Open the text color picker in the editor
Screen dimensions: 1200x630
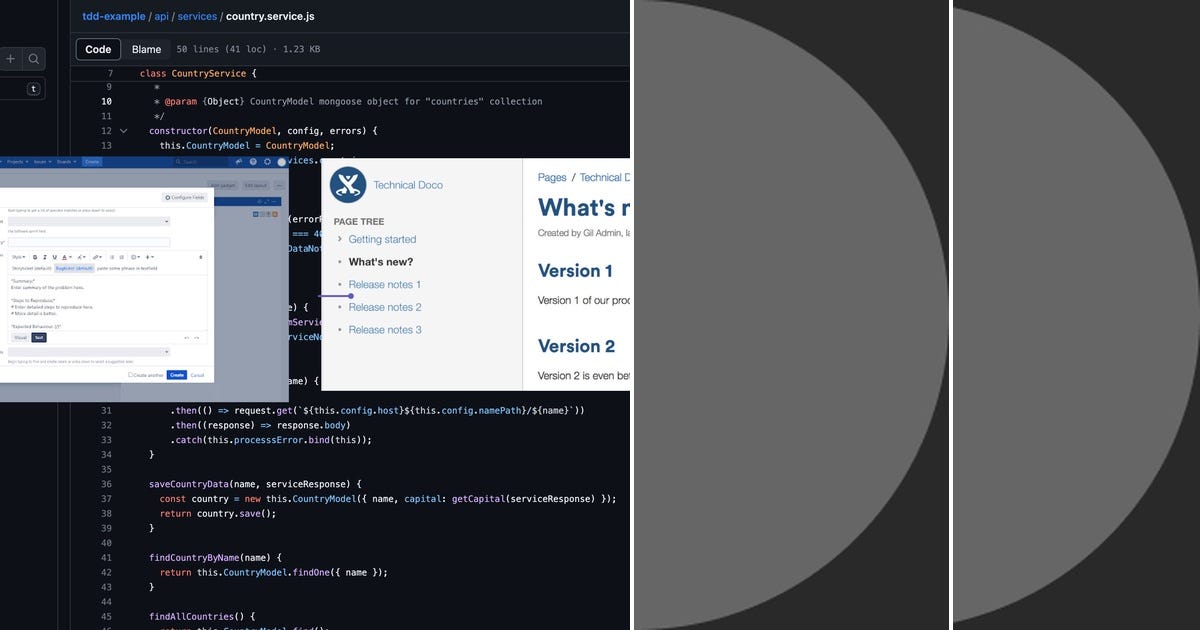65,257
